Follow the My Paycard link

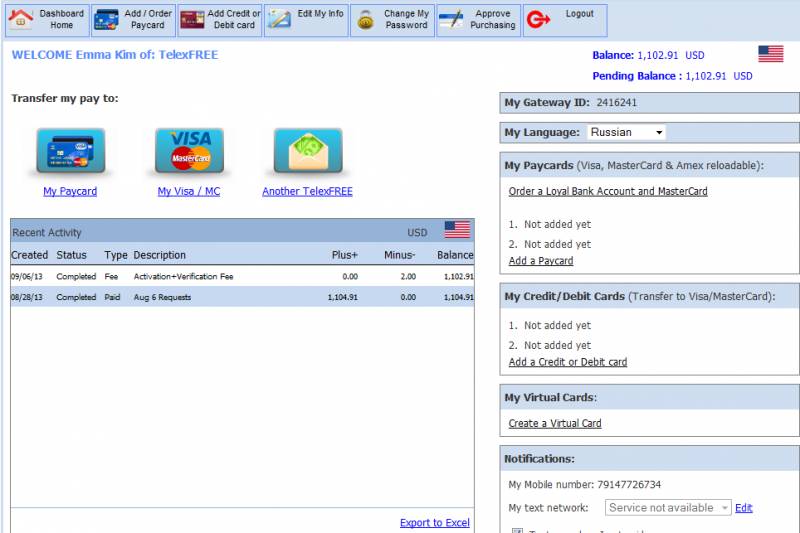(70, 191)
